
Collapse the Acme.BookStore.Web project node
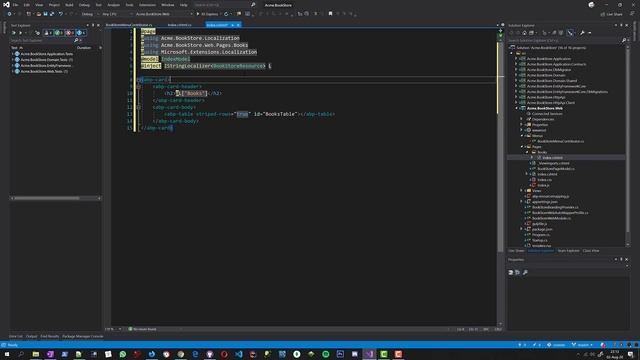[516, 108]
